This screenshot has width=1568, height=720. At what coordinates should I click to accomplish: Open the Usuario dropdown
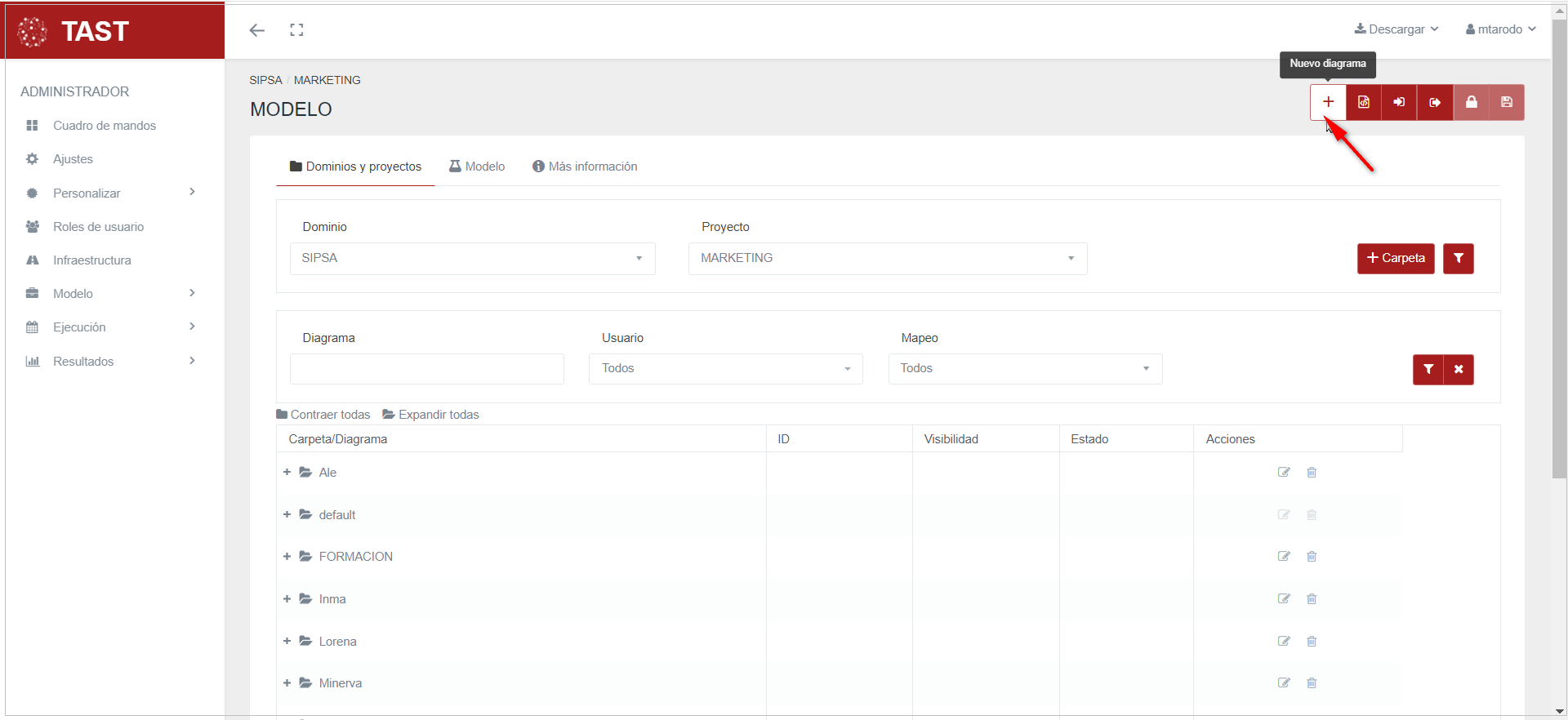725,369
